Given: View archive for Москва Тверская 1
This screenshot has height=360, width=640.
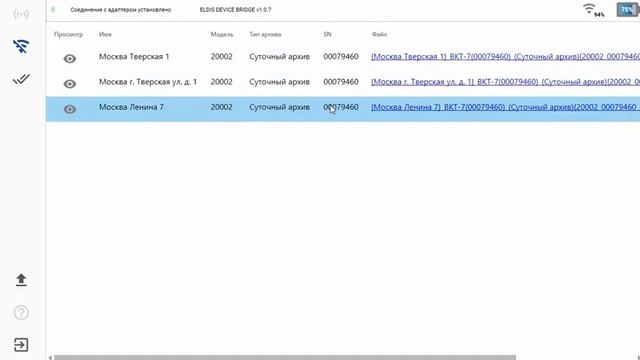Looking at the screenshot, I should (x=70, y=59).
